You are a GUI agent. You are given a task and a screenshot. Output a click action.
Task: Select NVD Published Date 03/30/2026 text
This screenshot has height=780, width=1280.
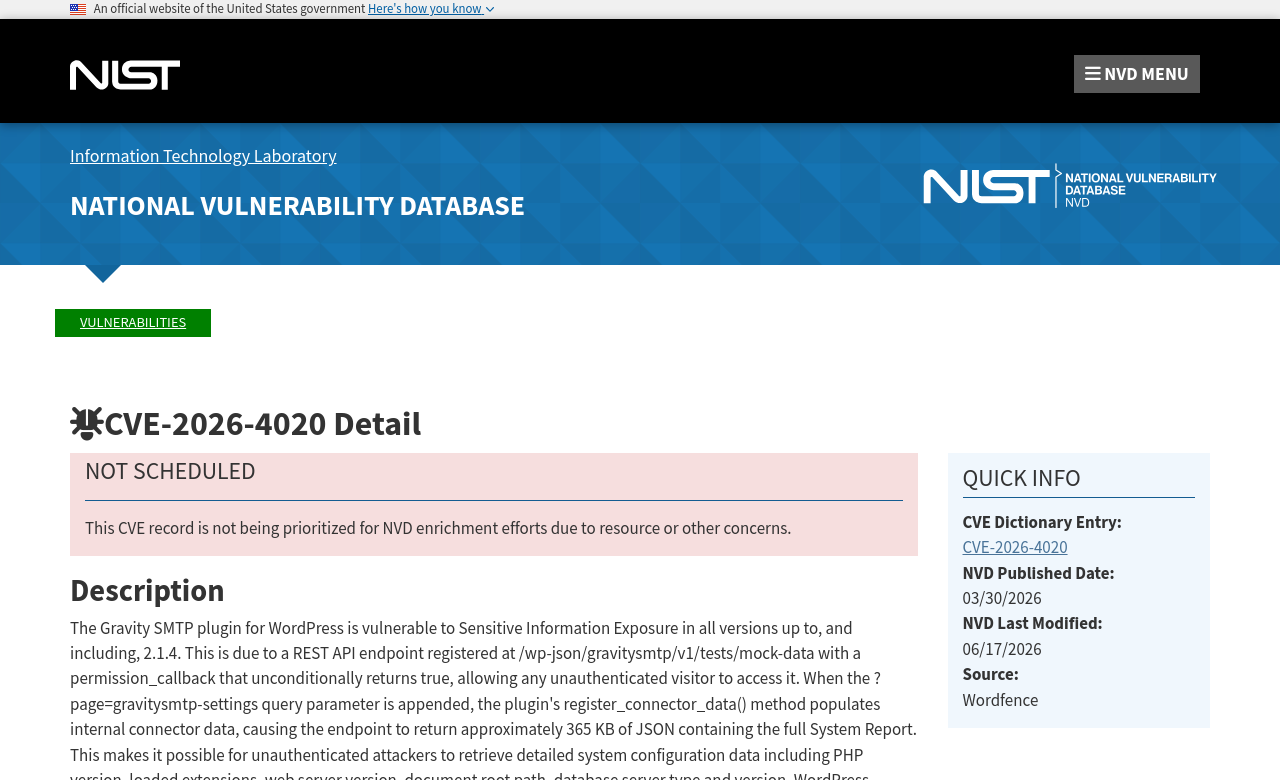click(x=1002, y=598)
